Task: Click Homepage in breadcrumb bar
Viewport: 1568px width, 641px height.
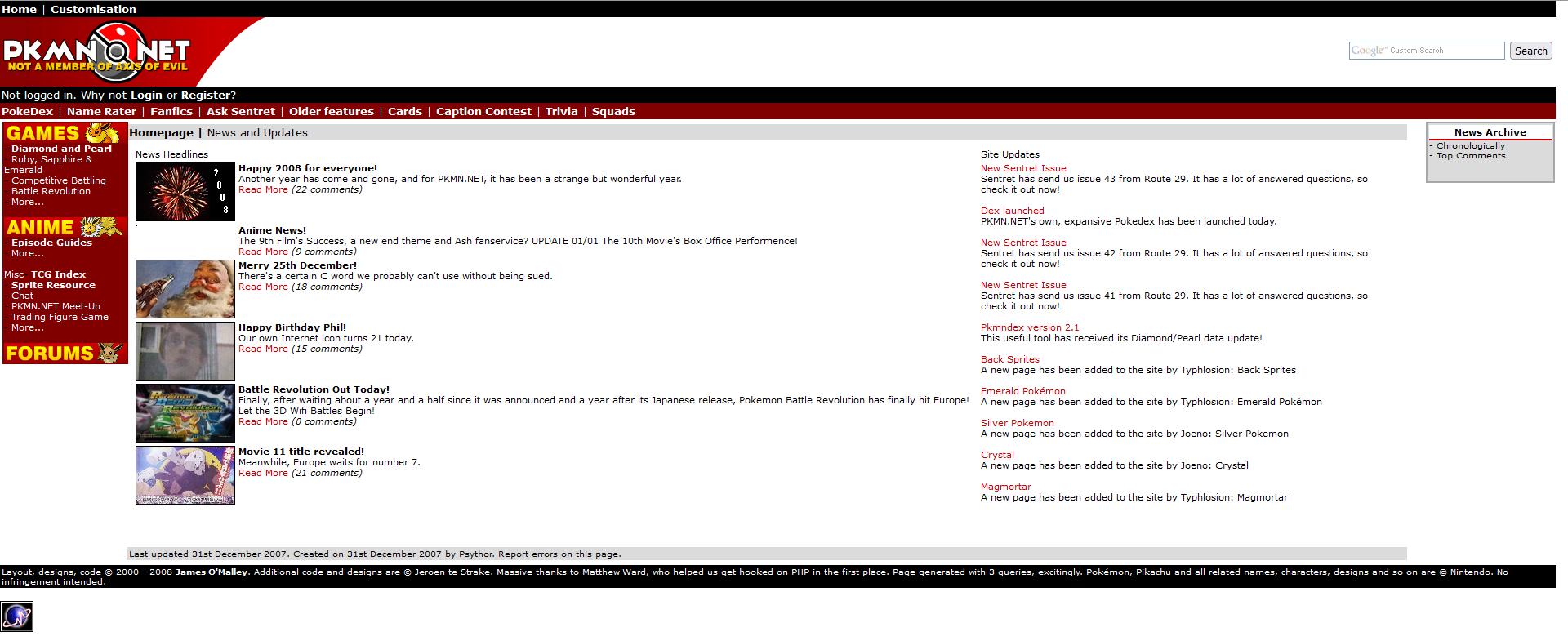Action: pyautogui.click(x=161, y=132)
